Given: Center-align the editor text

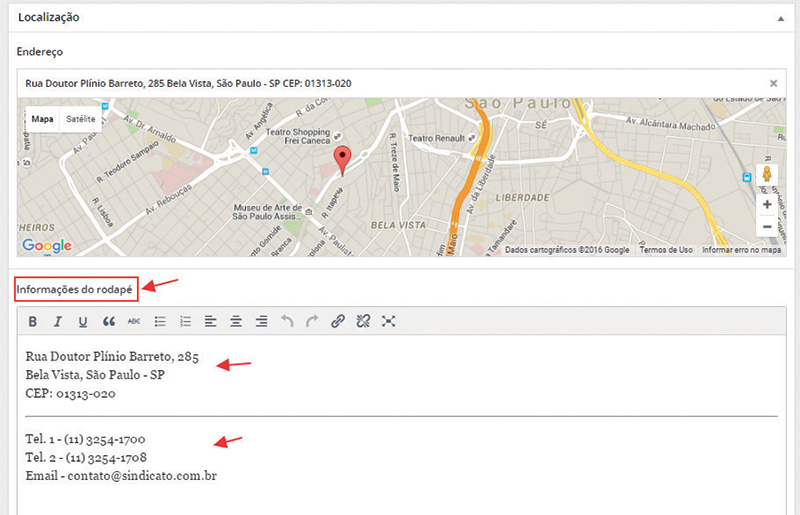Looking at the screenshot, I should 236,322.
